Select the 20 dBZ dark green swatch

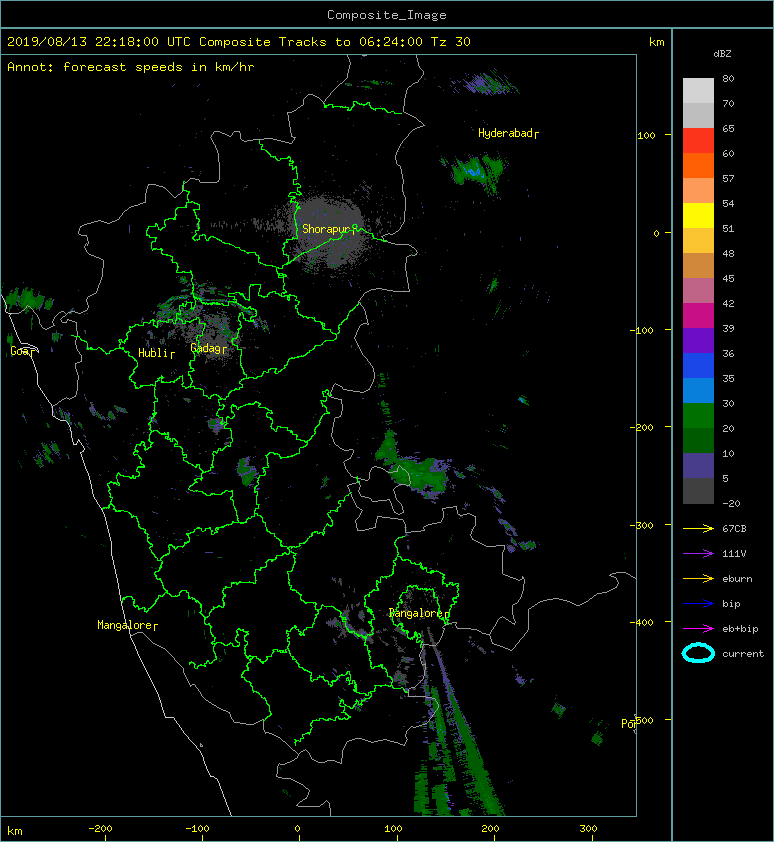point(698,440)
